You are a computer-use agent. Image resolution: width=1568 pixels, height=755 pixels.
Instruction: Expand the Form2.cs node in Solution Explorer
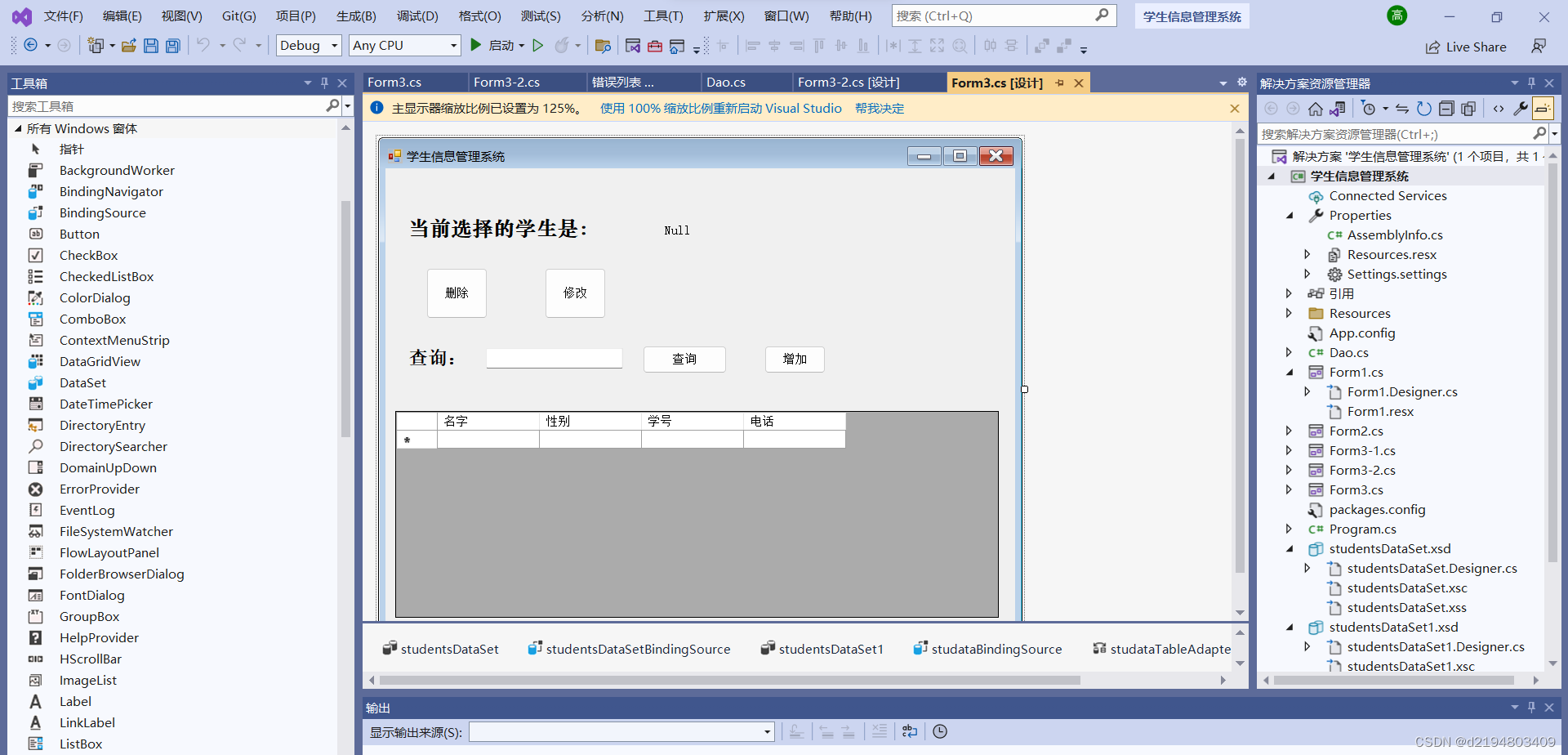click(1289, 431)
